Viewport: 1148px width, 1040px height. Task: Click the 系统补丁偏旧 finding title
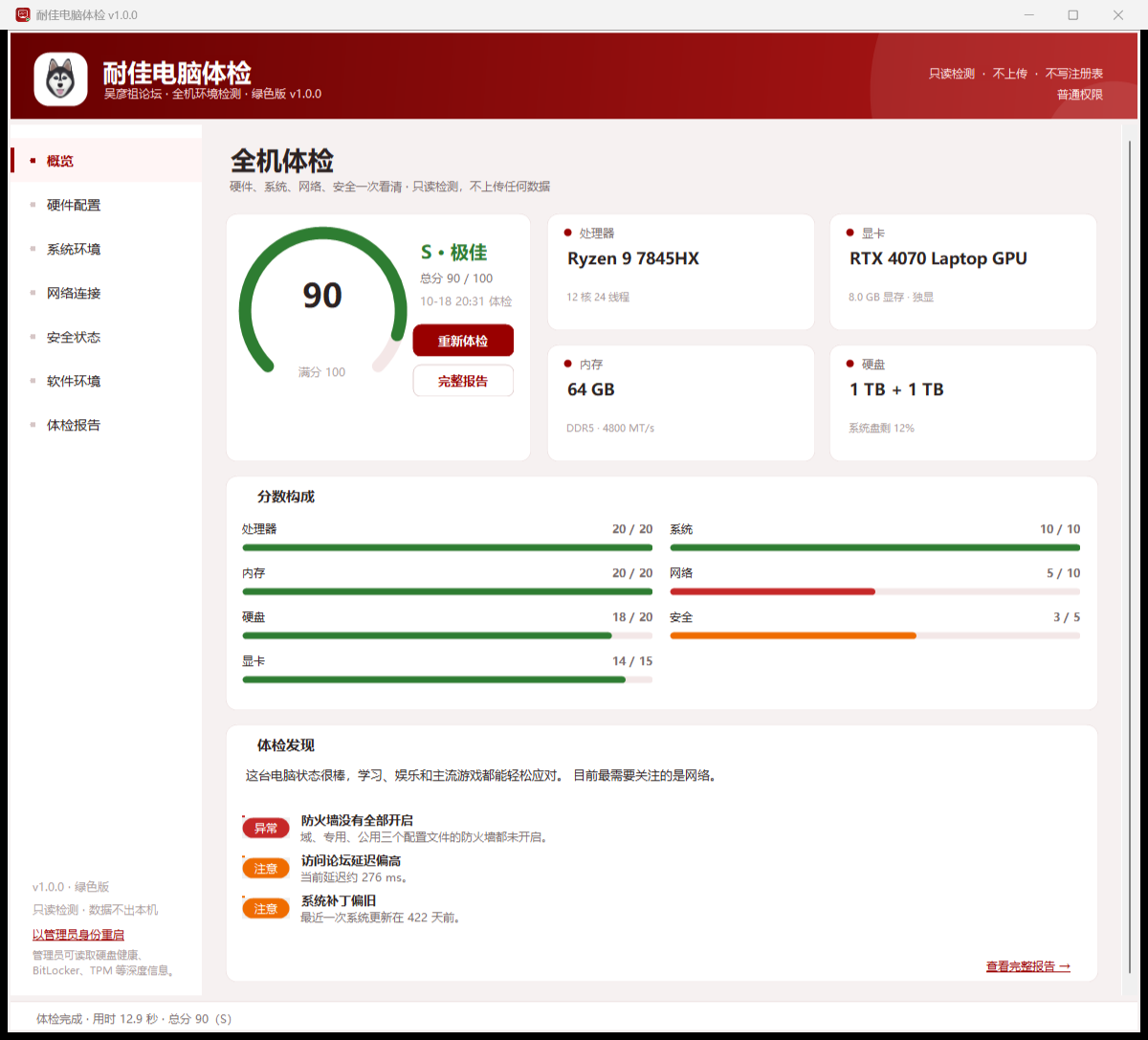pyautogui.click(x=339, y=900)
